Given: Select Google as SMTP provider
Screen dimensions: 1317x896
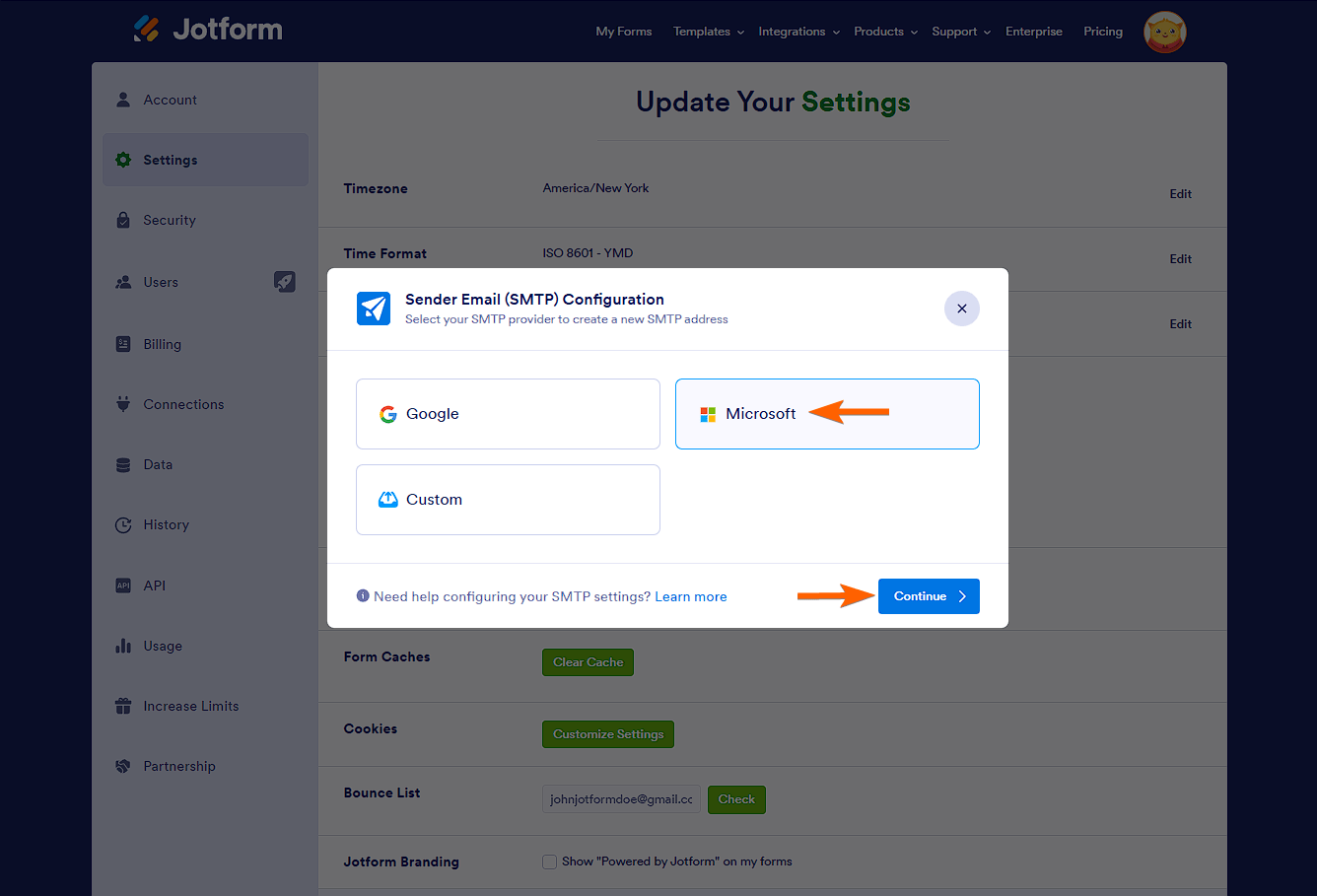Looking at the screenshot, I should coord(508,414).
